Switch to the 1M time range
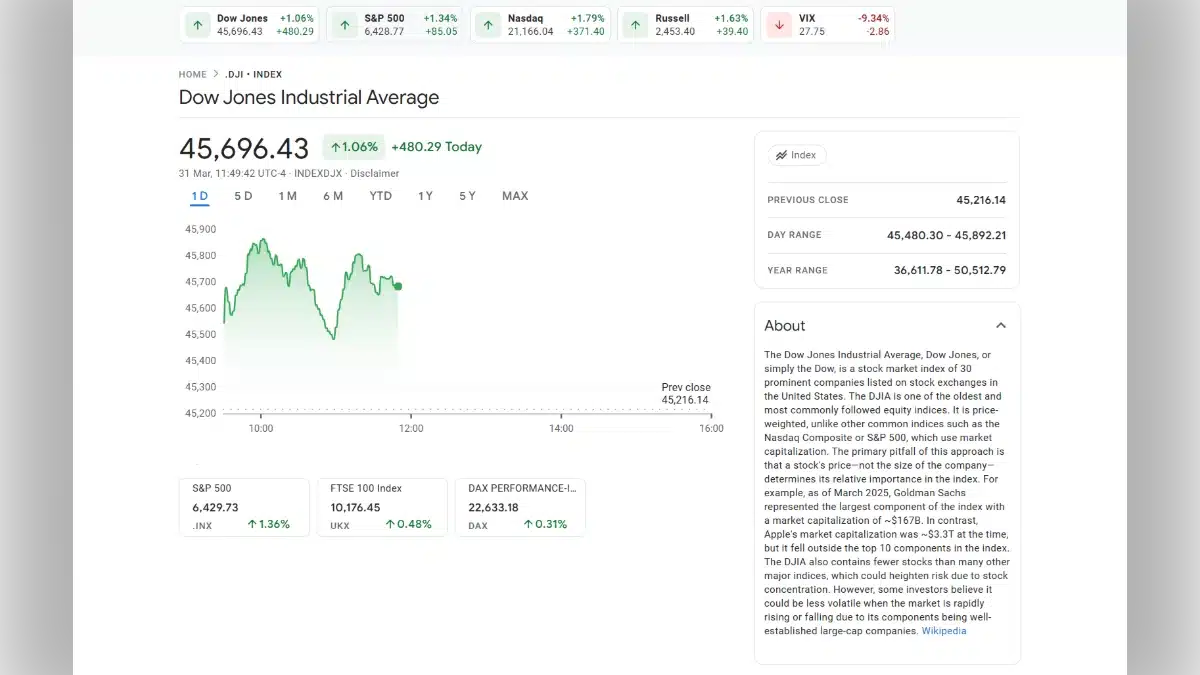This screenshot has width=1200, height=675. point(288,196)
